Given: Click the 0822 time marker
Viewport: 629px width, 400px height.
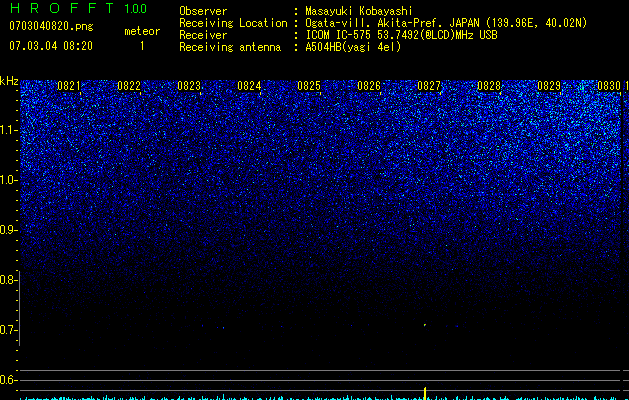Looking at the screenshot, I should 129,86.
